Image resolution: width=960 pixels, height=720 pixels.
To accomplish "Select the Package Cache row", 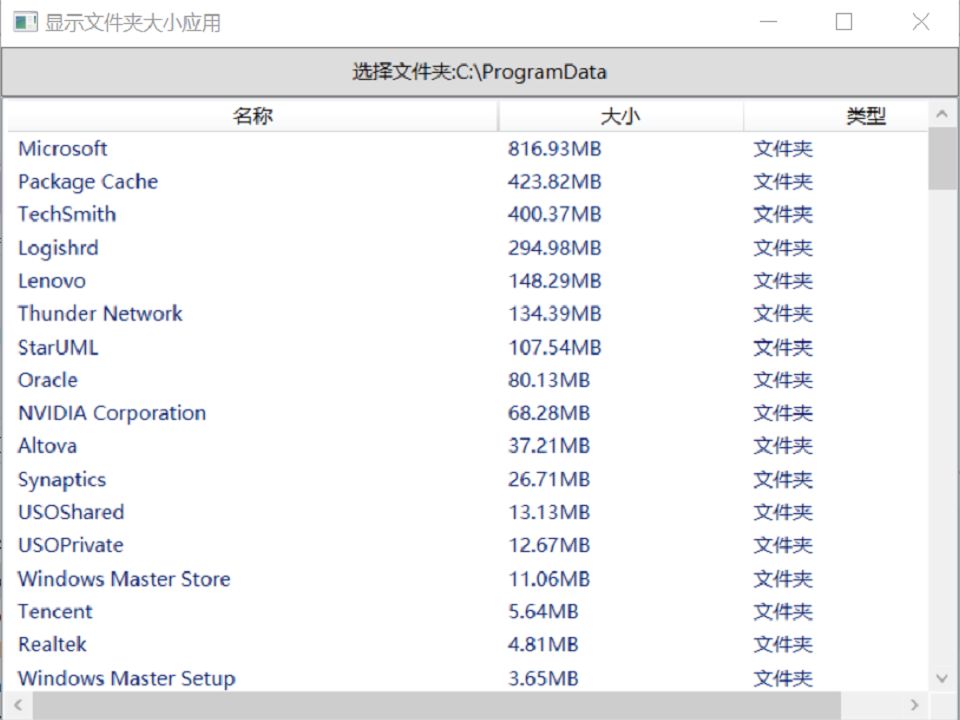I will [x=468, y=182].
